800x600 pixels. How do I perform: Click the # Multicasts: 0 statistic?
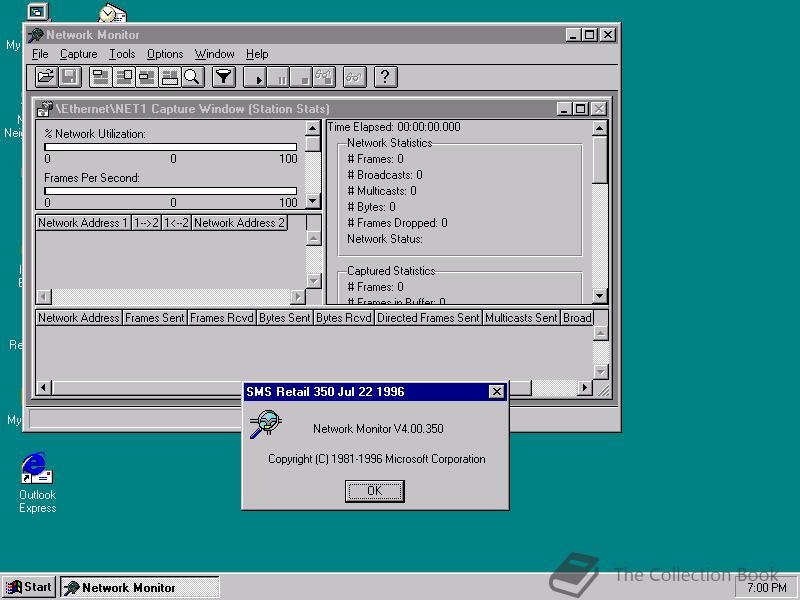[382, 191]
